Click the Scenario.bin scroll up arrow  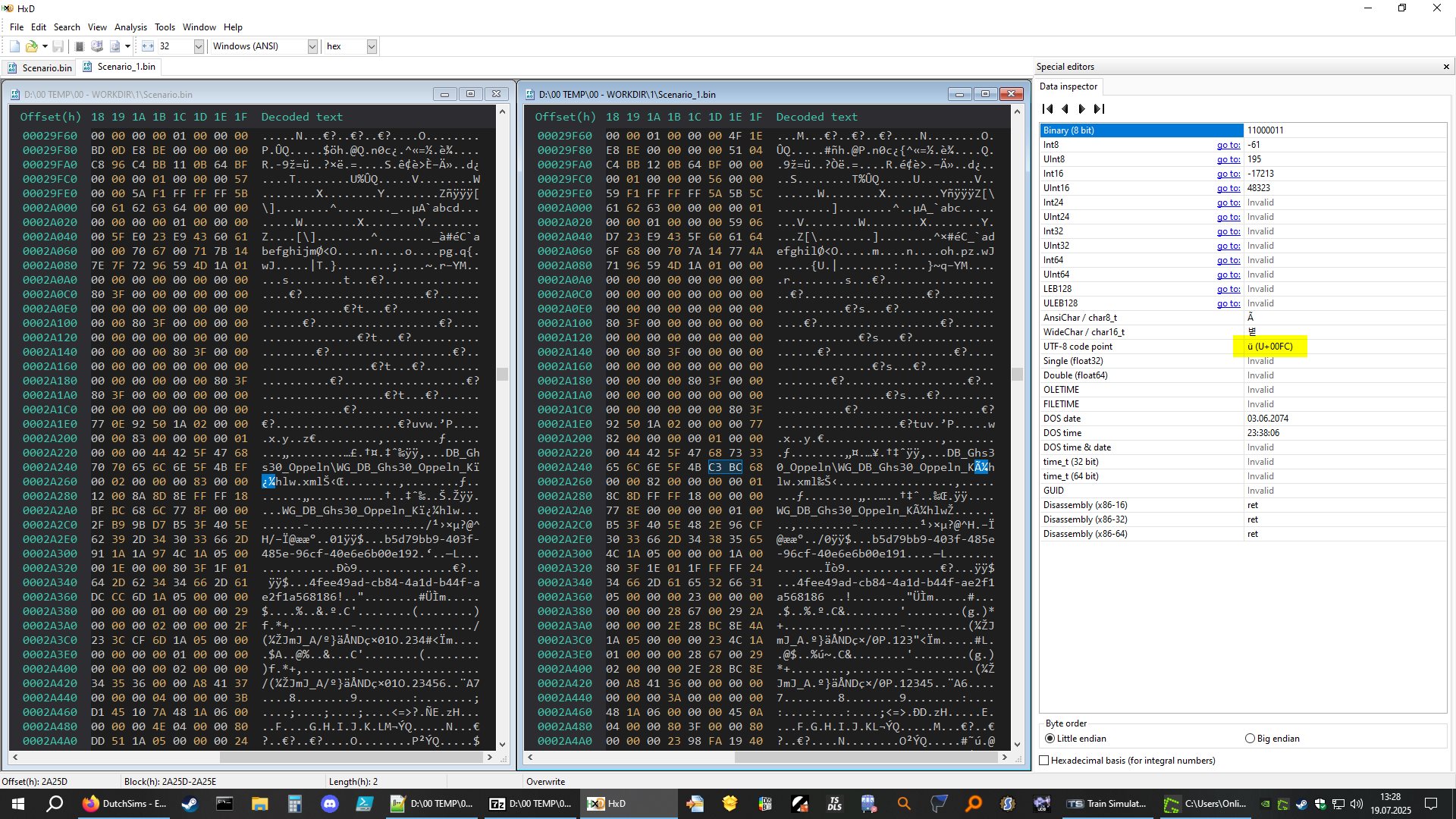click(x=502, y=111)
